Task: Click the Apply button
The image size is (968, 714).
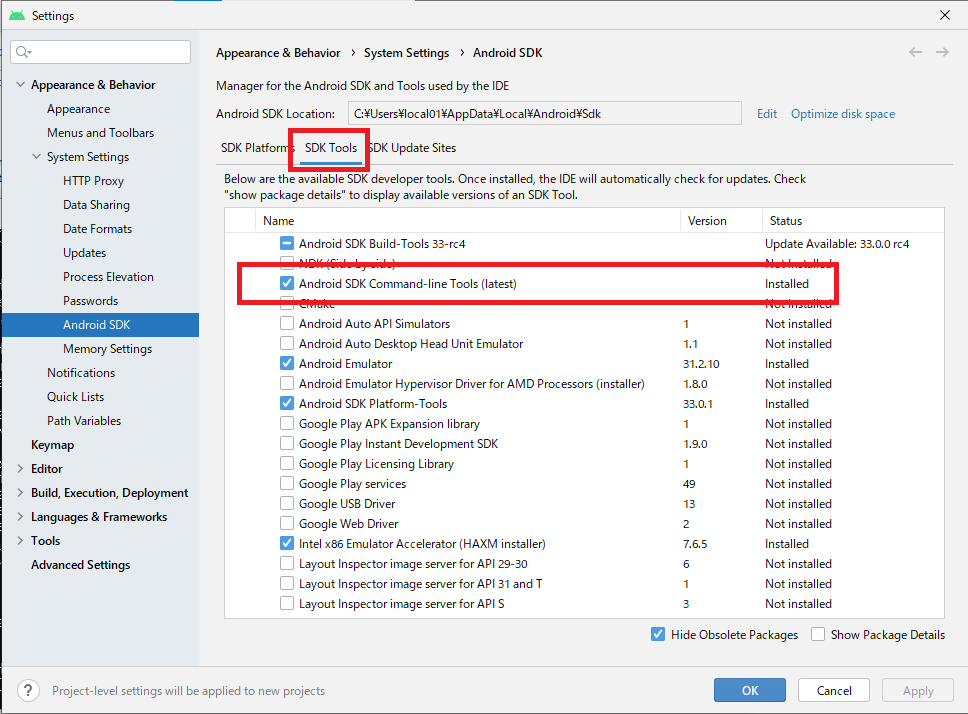Action: coord(918,691)
